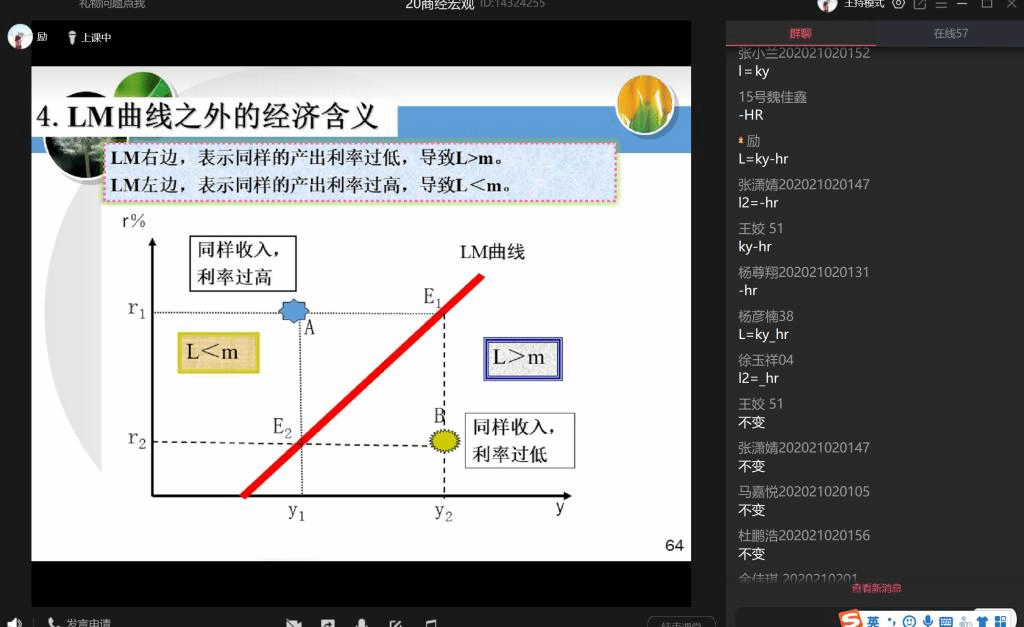Image resolution: width=1024 pixels, height=627 pixels.
Task: Click the slide page number 64
Action: (674, 545)
